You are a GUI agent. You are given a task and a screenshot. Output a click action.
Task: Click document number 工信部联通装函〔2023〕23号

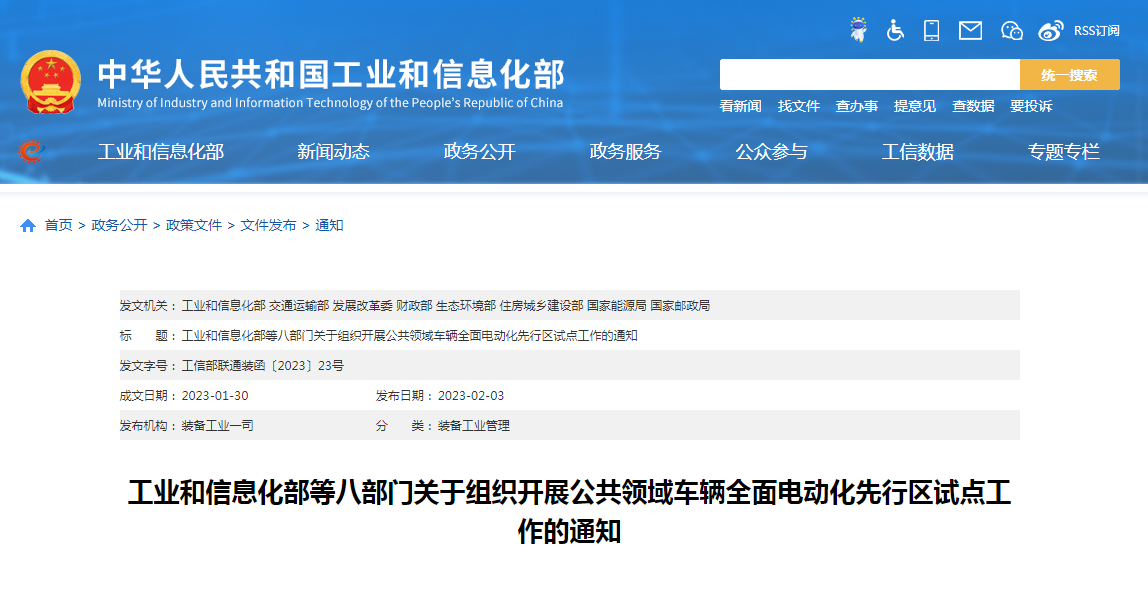pos(263,366)
